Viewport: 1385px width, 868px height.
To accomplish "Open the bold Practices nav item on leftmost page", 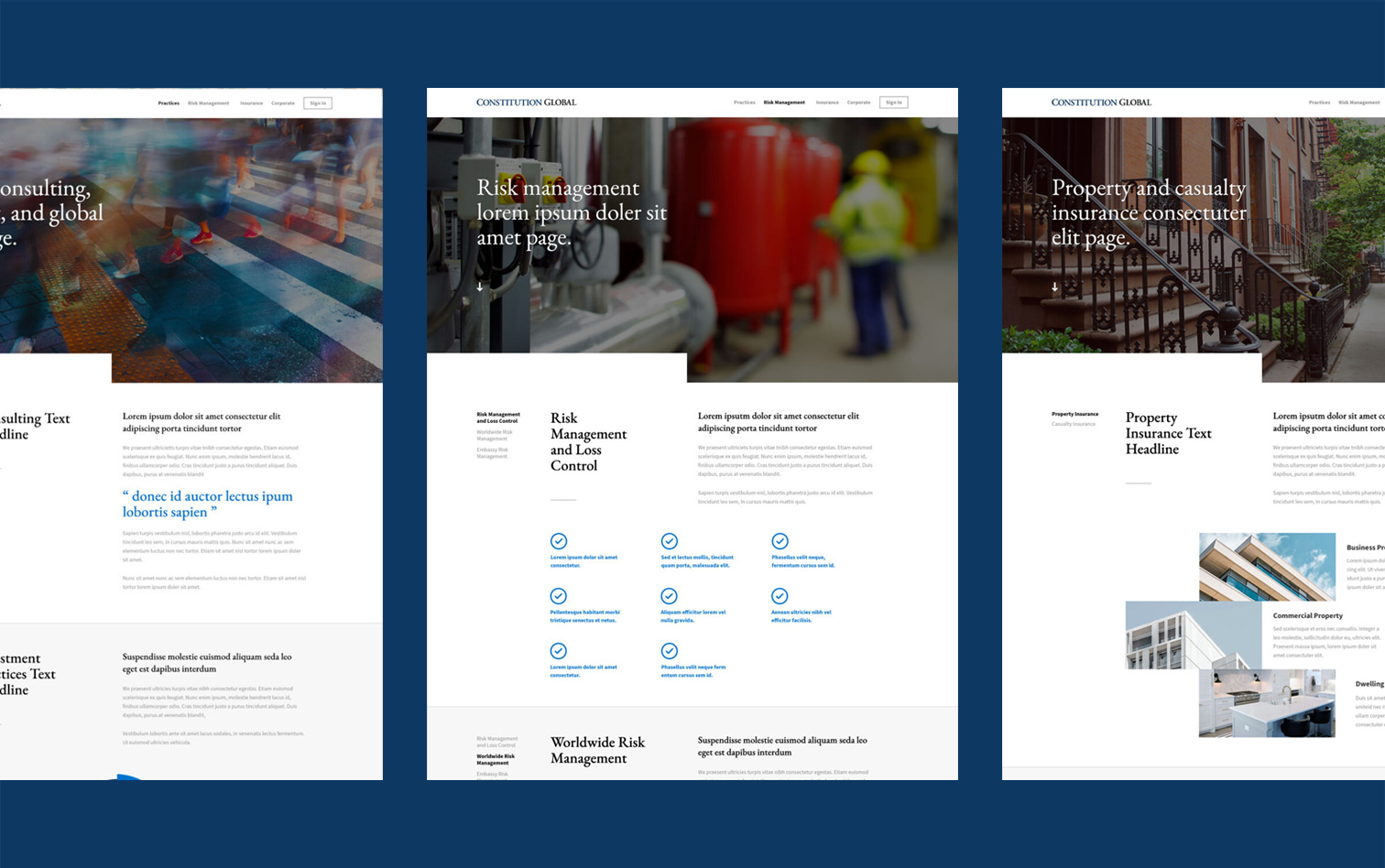I will tap(169, 103).
